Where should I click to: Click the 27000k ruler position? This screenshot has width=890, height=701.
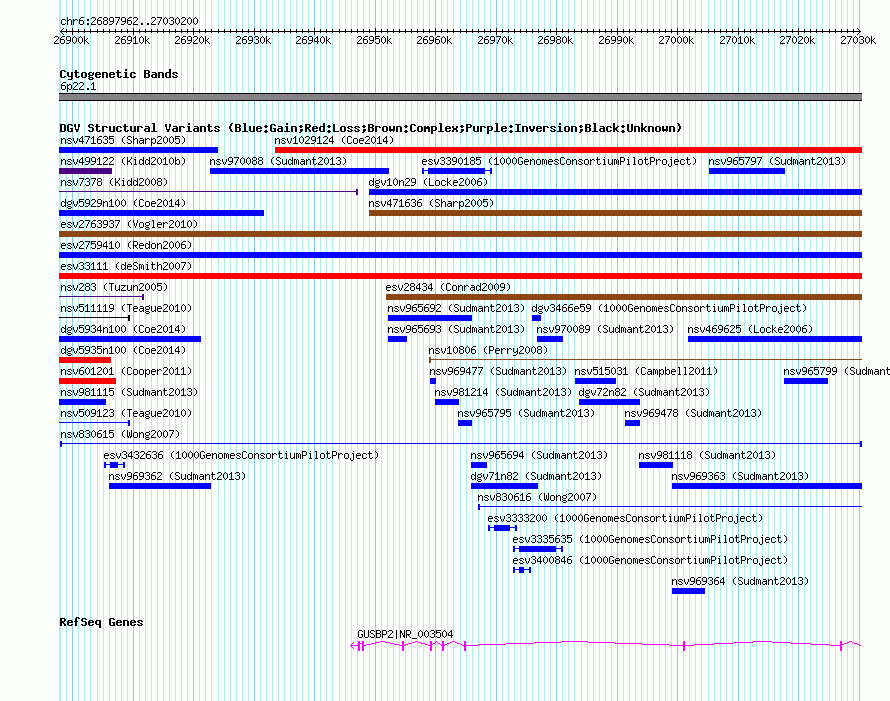(x=676, y=40)
